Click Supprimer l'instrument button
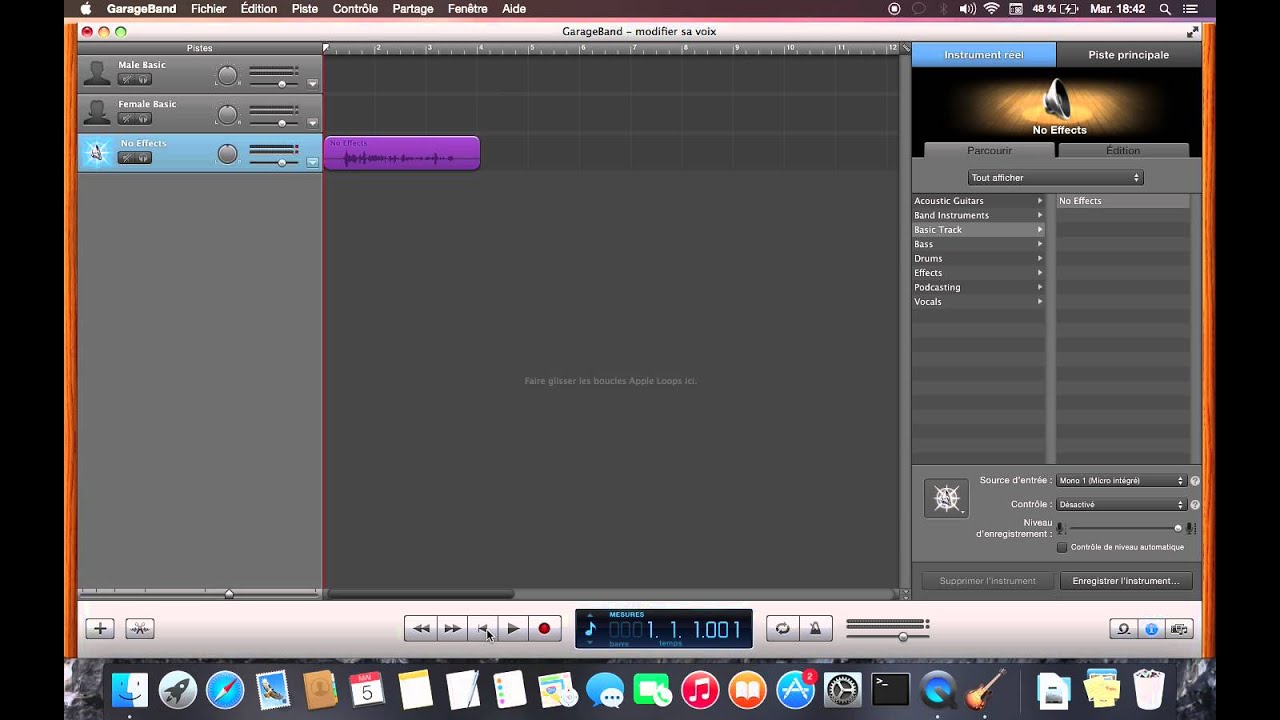 pyautogui.click(x=988, y=581)
